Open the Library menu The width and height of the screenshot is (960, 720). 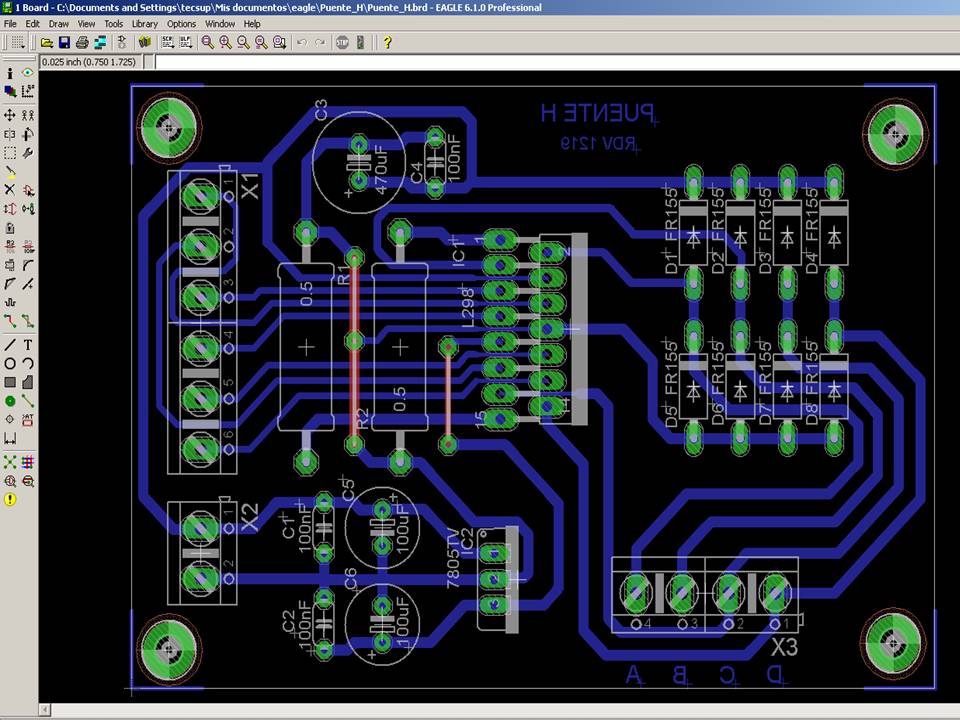click(145, 24)
